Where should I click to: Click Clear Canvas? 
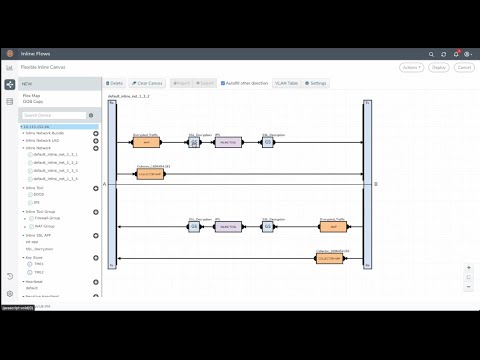click(147, 83)
